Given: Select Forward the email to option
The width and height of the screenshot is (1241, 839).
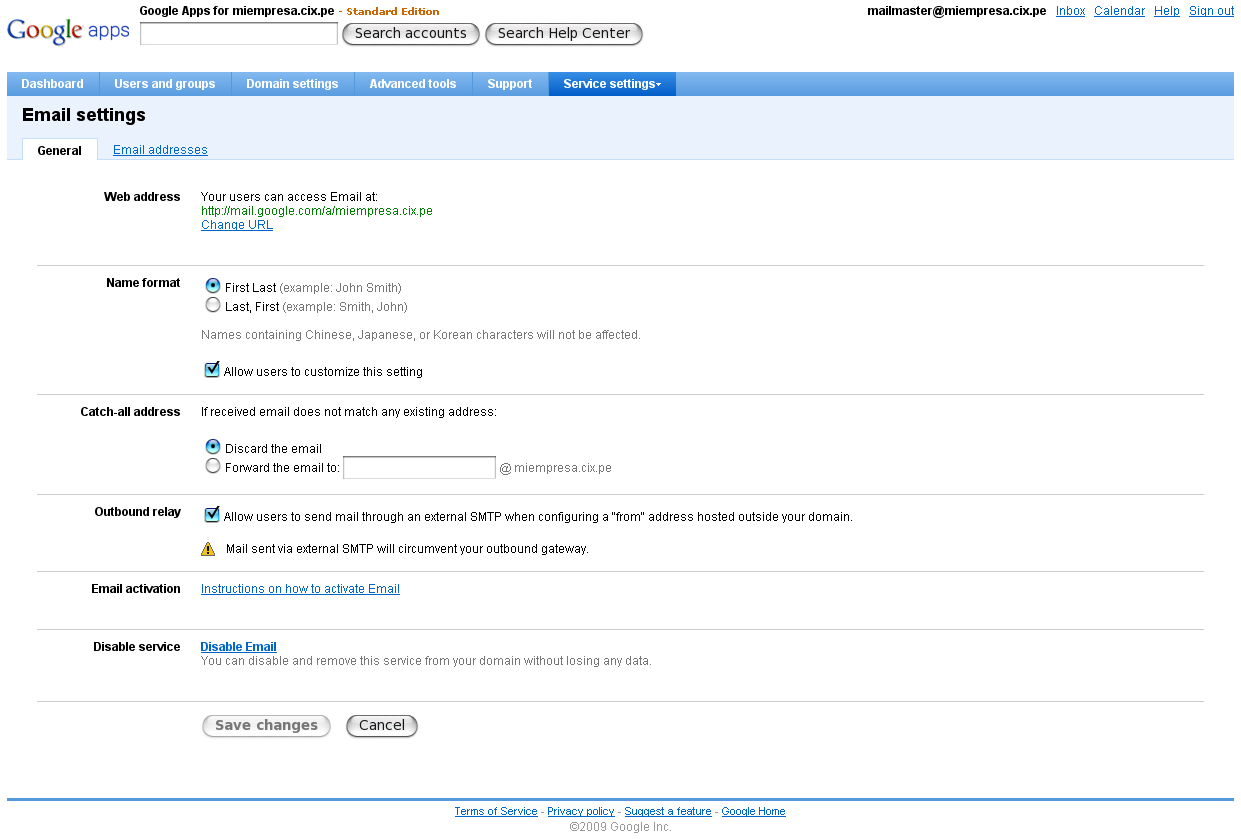Looking at the screenshot, I should point(212,466).
